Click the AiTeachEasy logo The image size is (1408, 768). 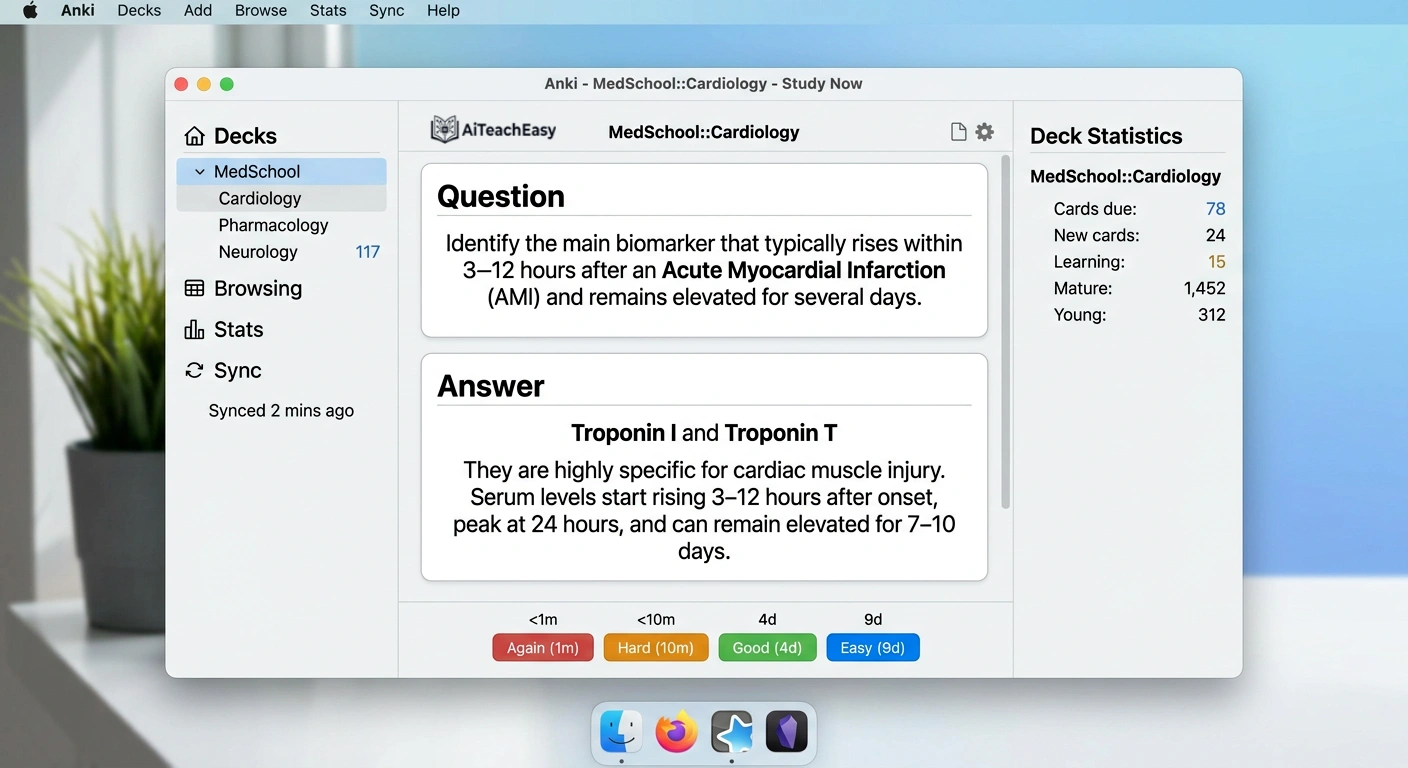pyautogui.click(x=493, y=130)
